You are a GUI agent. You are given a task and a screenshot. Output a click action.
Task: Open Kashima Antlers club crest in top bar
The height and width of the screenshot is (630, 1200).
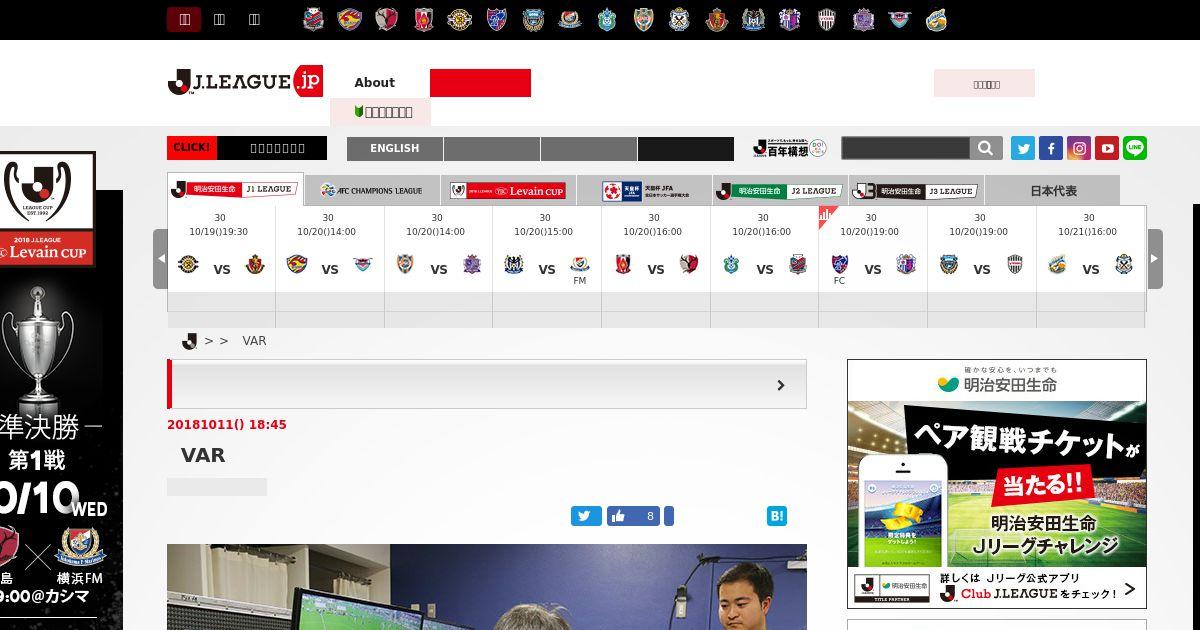tap(387, 19)
